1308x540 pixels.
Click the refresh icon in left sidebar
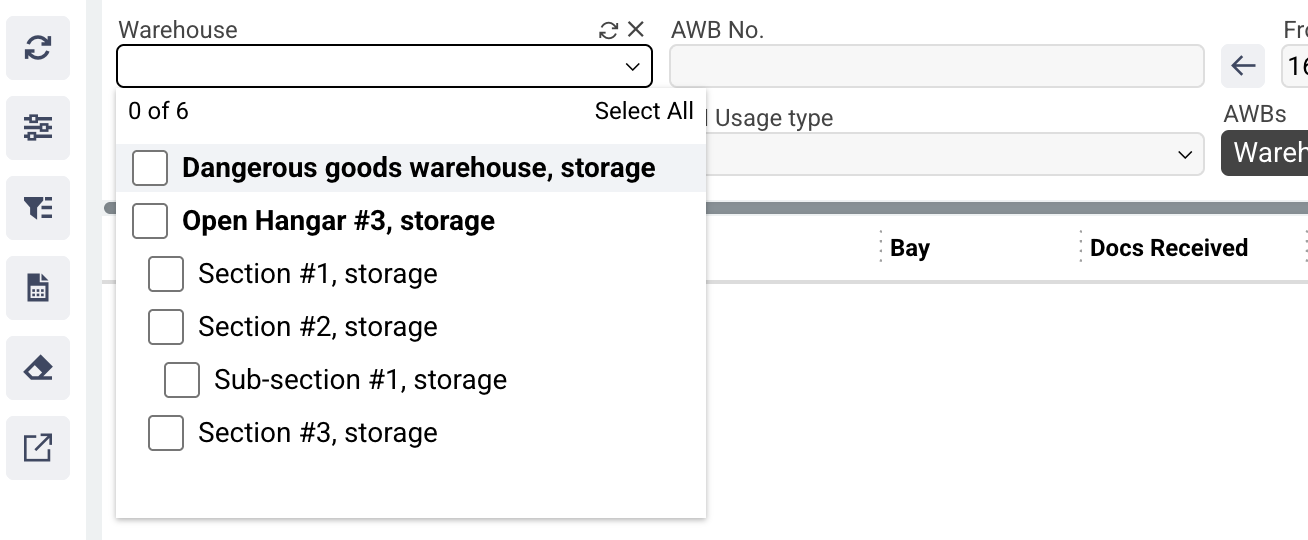click(38, 48)
